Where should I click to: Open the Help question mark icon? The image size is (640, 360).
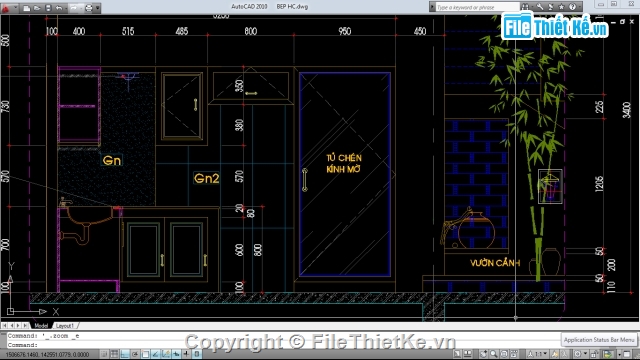[x=573, y=7]
